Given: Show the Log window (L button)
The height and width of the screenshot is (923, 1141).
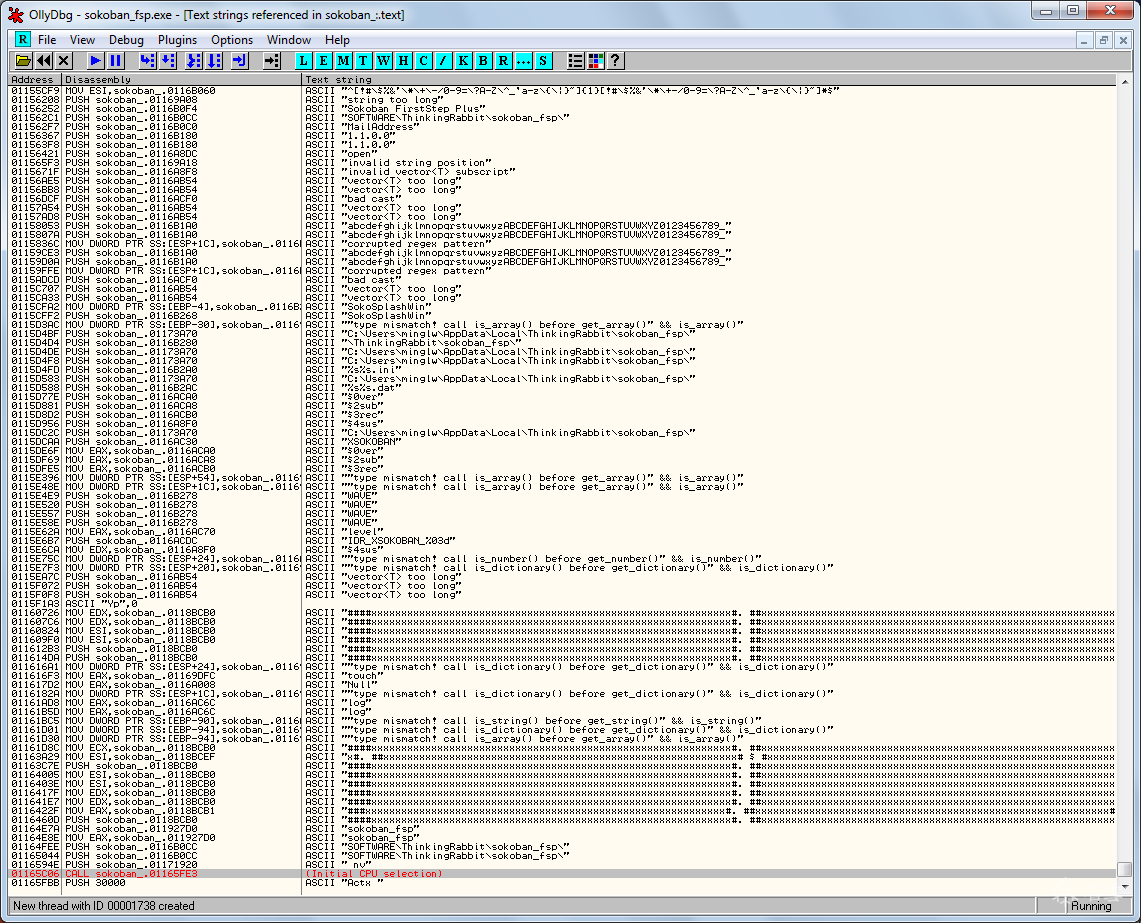Looking at the screenshot, I should click(303, 61).
